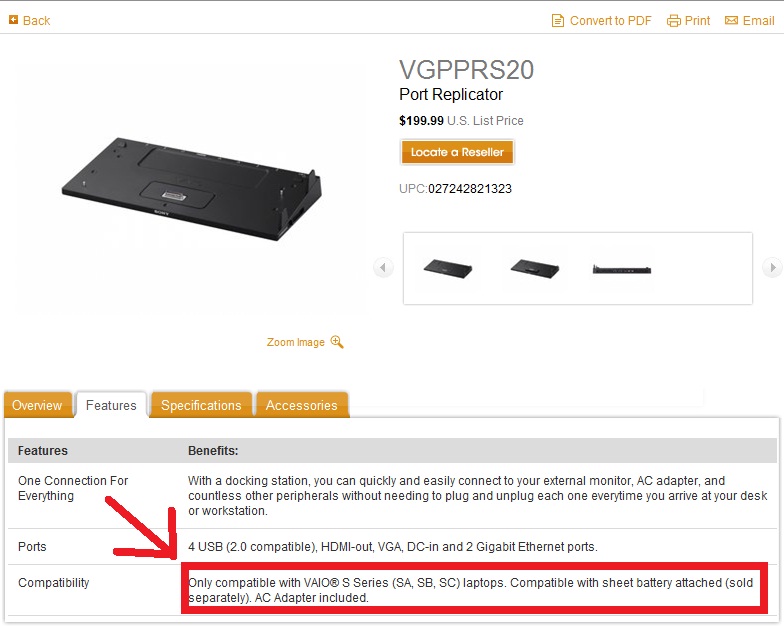Select the second port replicator thumbnail
Screen dimensions: 784x626
coord(534,268)
